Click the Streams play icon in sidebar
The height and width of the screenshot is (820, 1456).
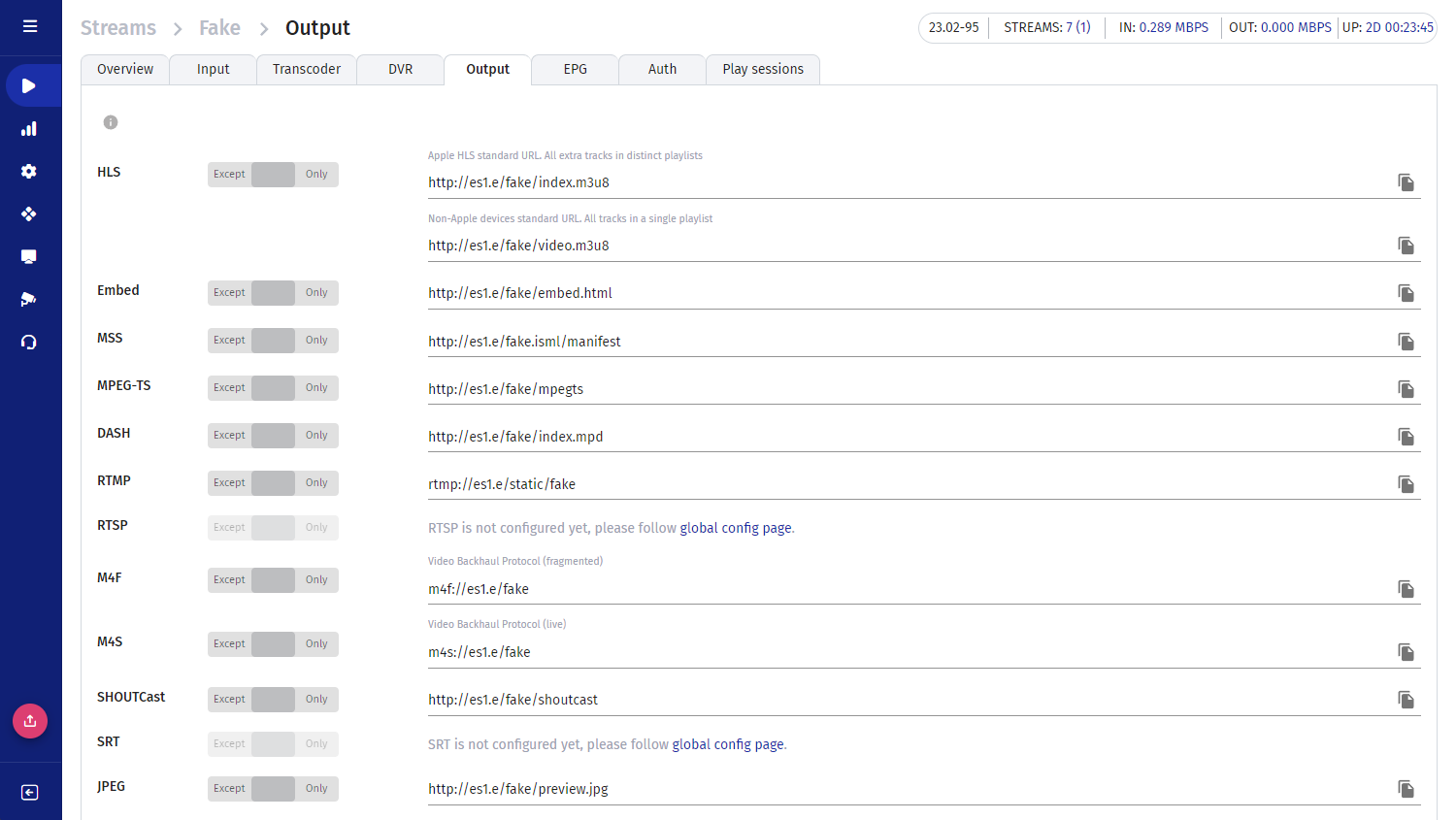pos(29,86)
